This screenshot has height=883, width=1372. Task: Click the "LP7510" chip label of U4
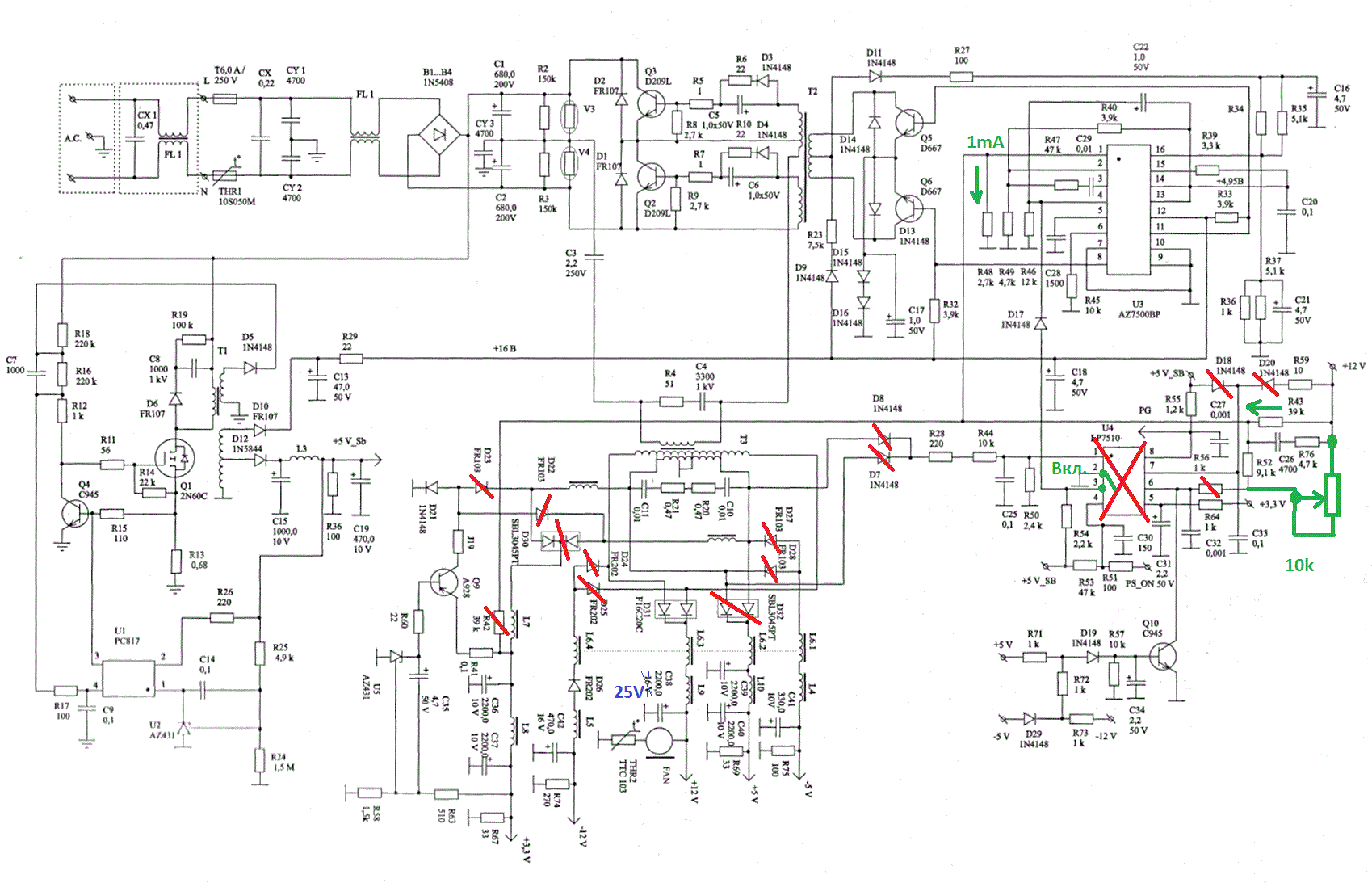(1106, 438)
